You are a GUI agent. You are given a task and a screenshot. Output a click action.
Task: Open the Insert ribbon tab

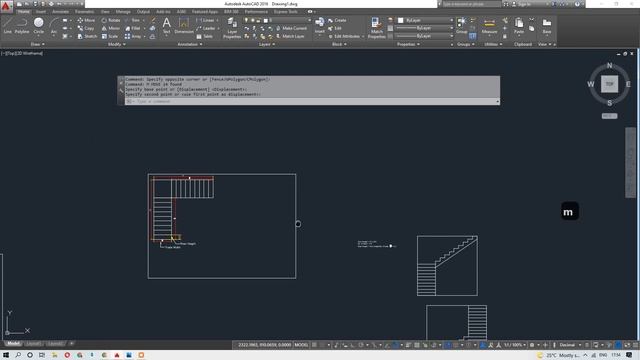pos(41,12)
